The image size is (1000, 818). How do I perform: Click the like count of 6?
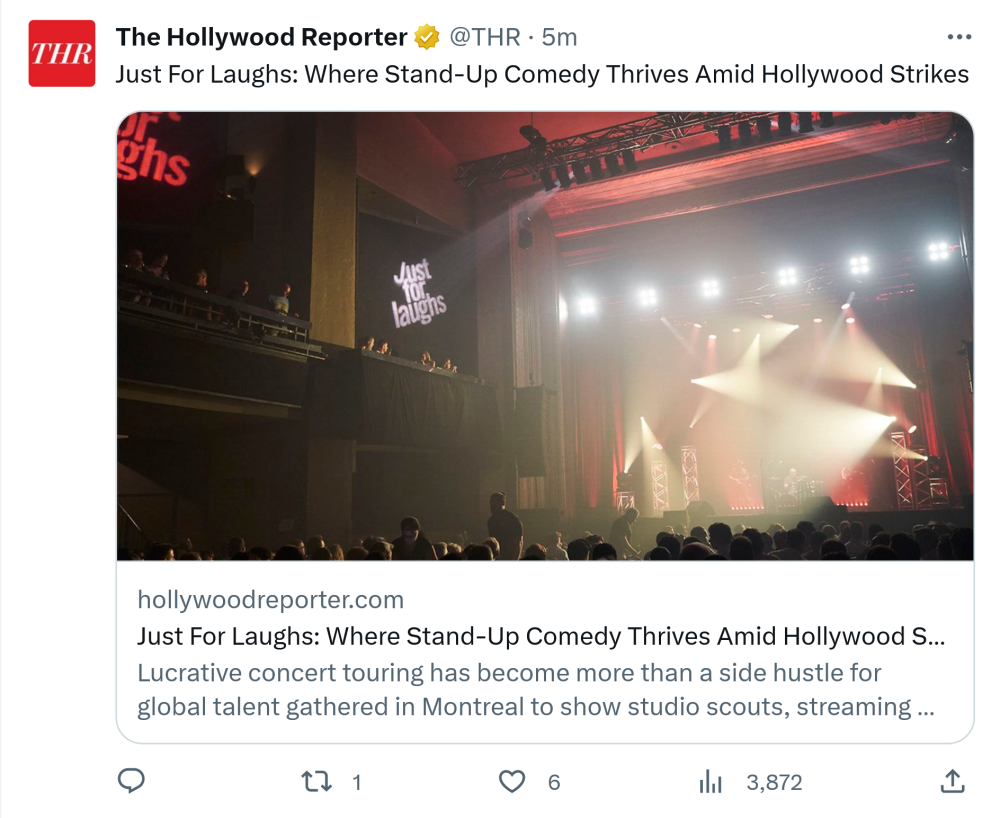[x=554, y=782]
